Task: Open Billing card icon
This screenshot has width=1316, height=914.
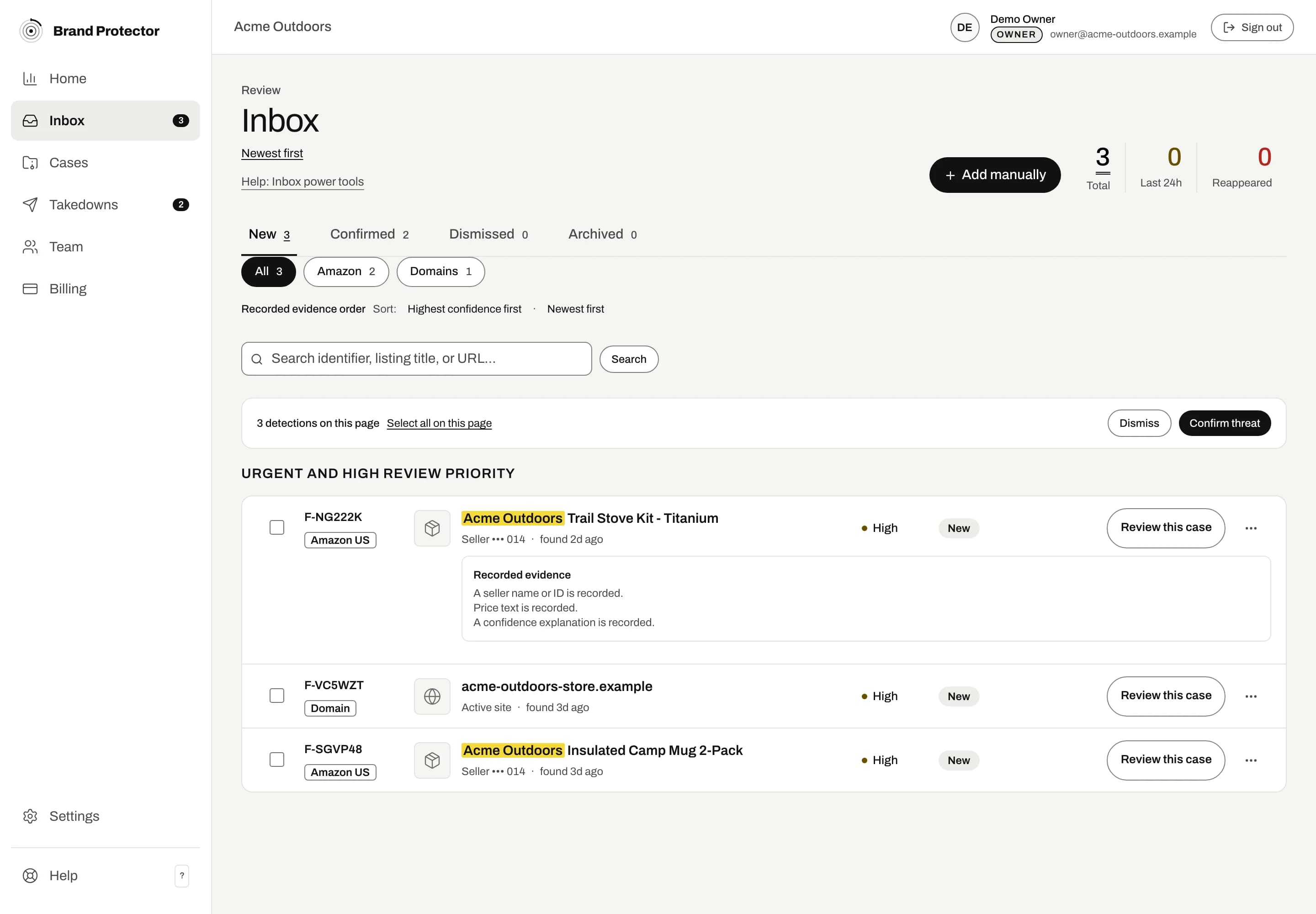Action: (30, 289)
